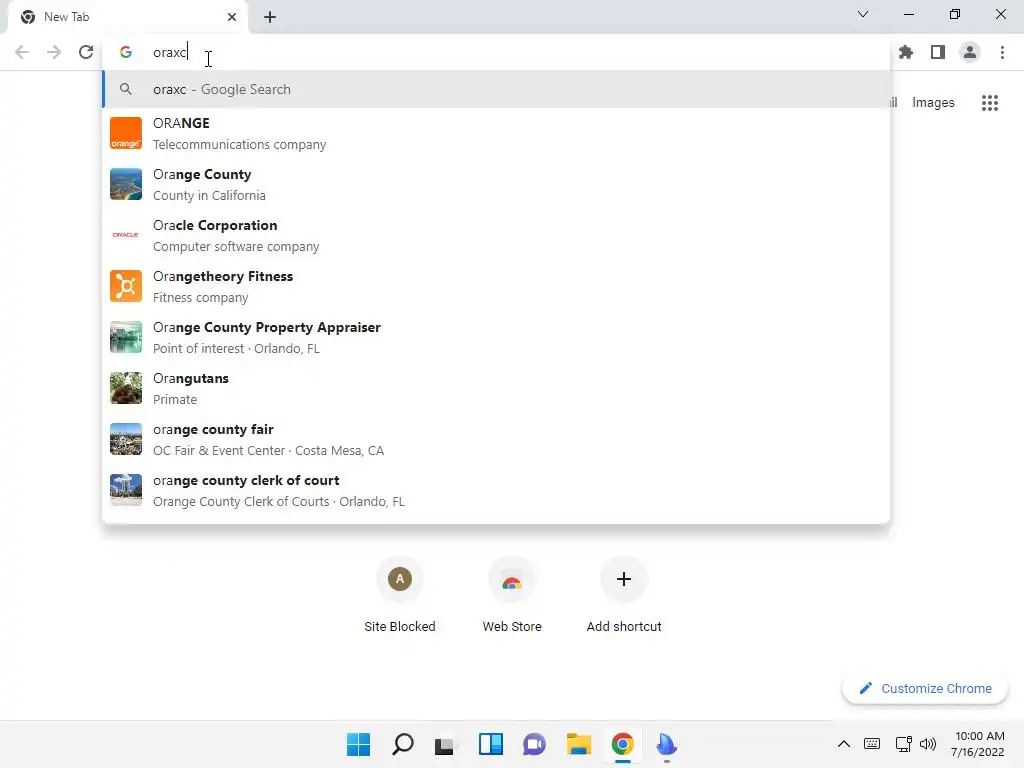
Task: Open the Widgets taskbar icon
Action: click(490, 744)
